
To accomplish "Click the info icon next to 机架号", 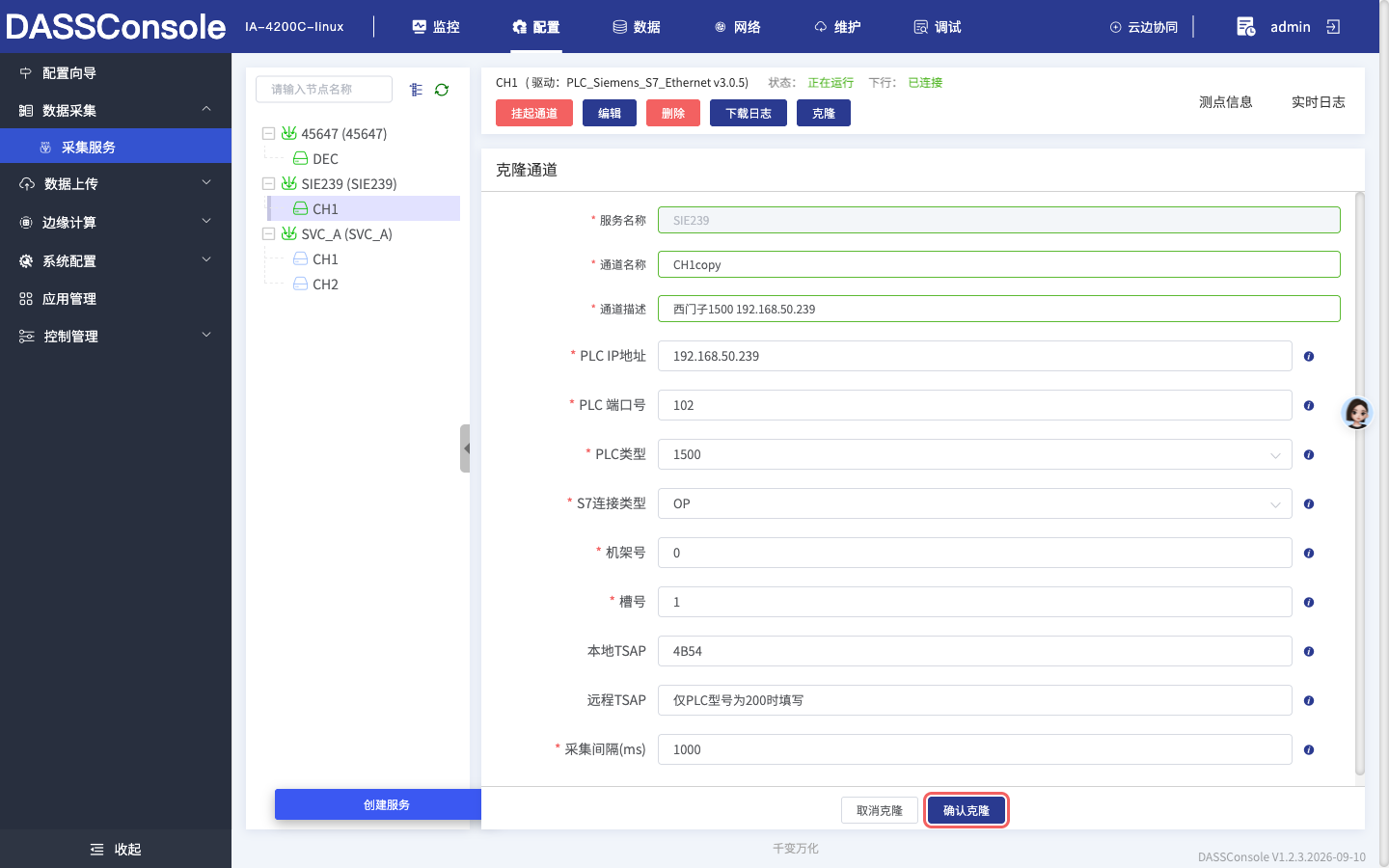I will coord(1309,554).
